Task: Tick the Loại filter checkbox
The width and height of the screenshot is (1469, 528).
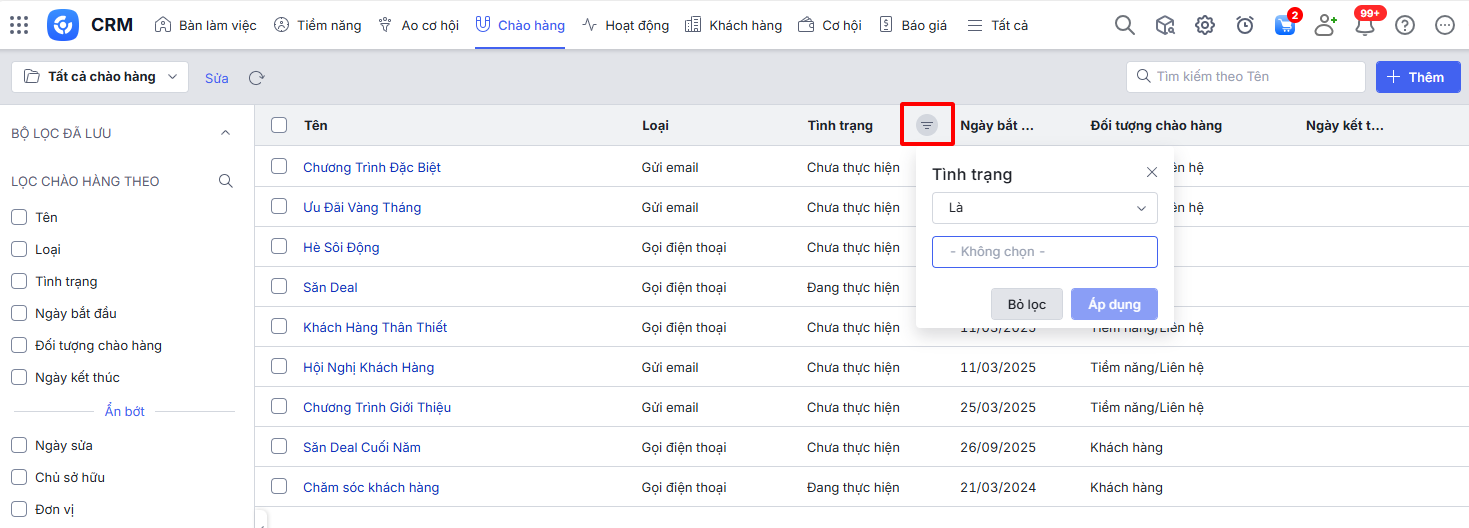Action: [x=19, y=249]
